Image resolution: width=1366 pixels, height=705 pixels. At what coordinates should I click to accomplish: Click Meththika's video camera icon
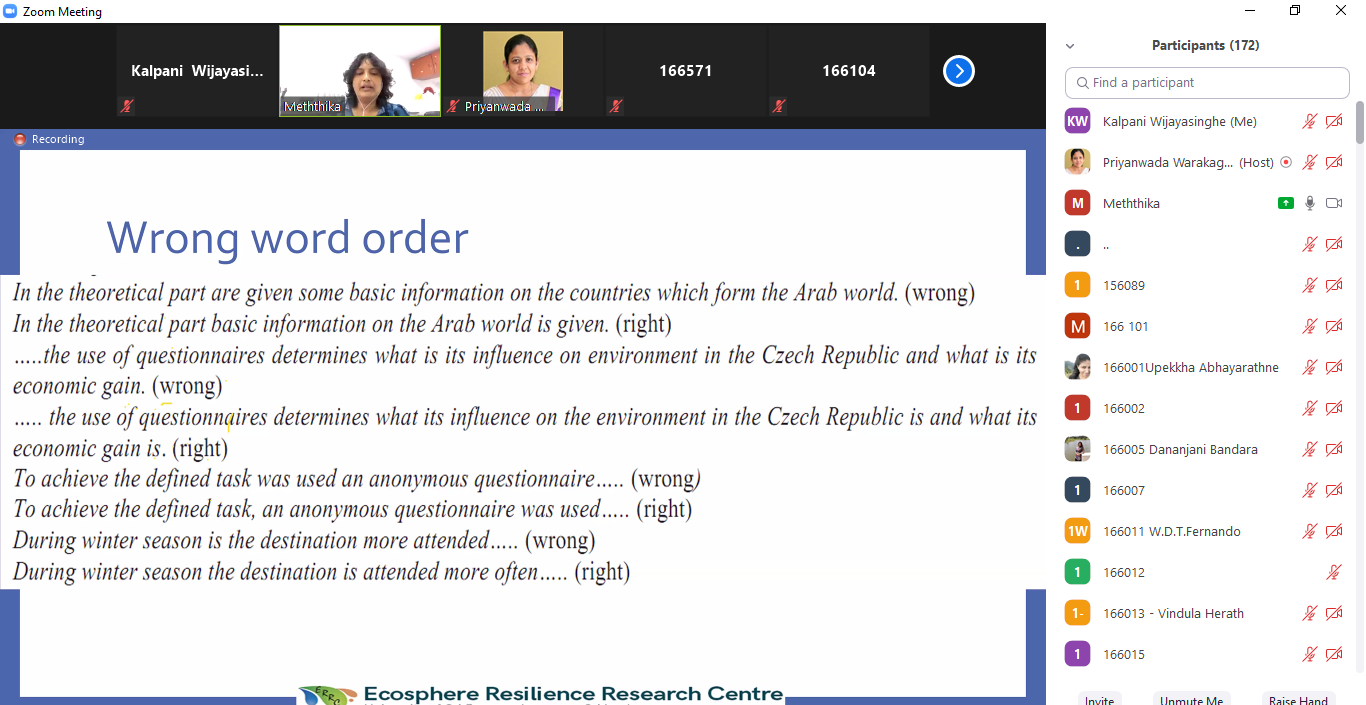pyautogui.click(x=1334, y=203)
